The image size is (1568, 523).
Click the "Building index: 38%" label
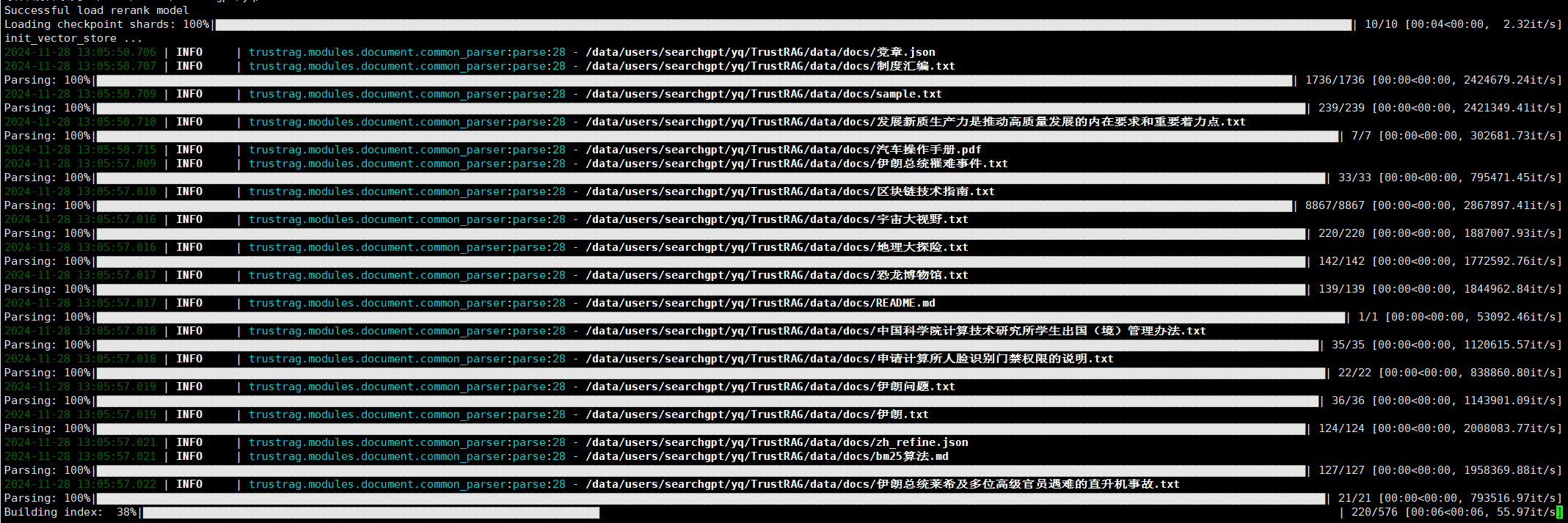[x=70, y=512]
